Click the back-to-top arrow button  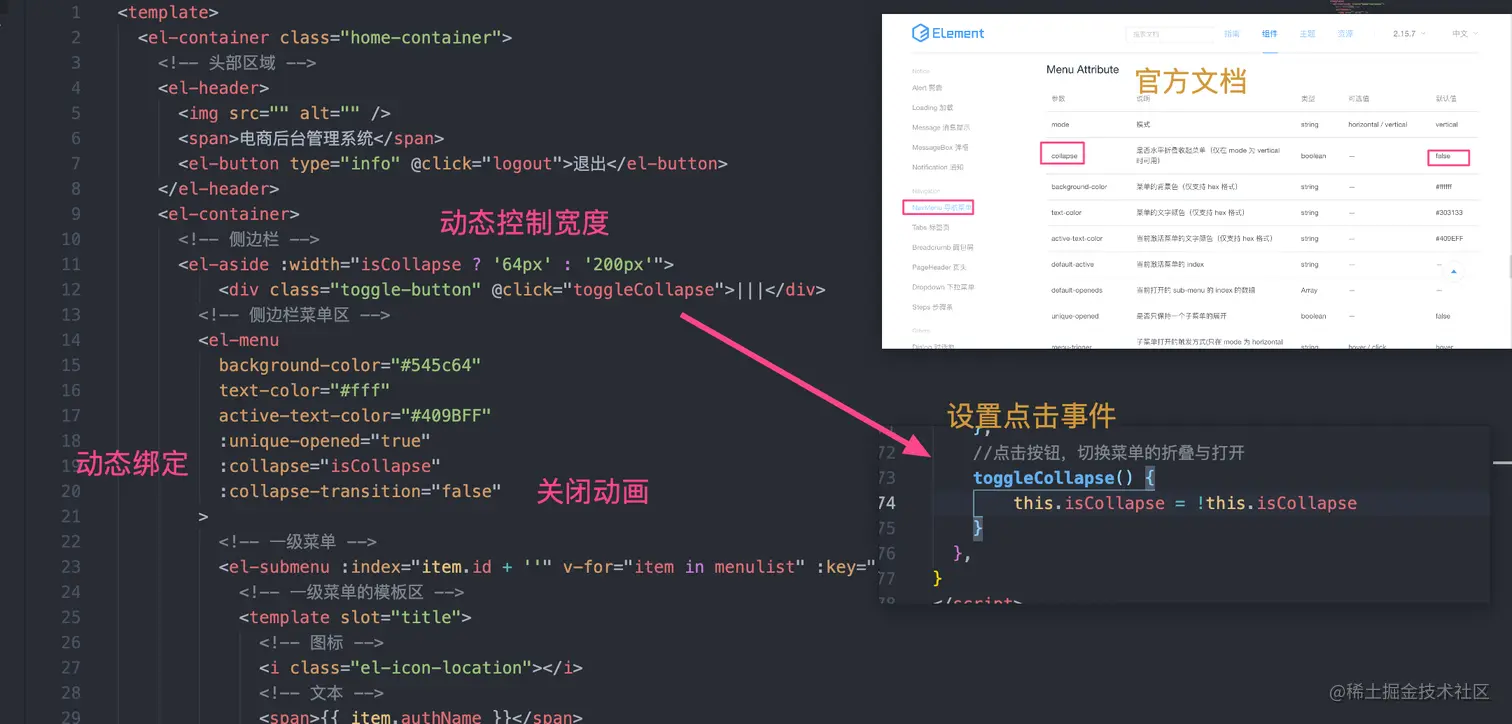tap(1455, 271)
